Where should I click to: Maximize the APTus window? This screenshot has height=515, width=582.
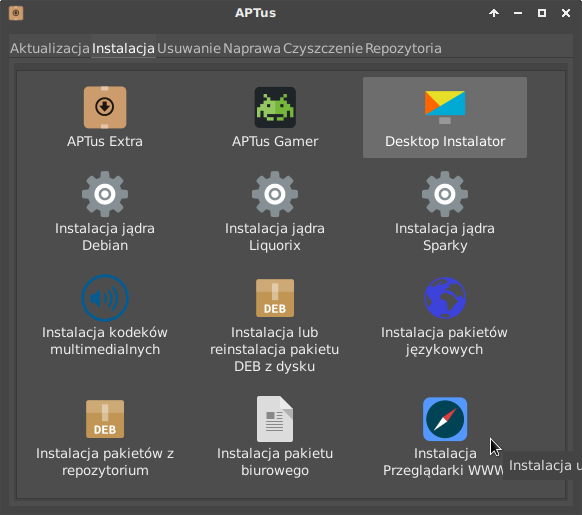coord(542,13)
